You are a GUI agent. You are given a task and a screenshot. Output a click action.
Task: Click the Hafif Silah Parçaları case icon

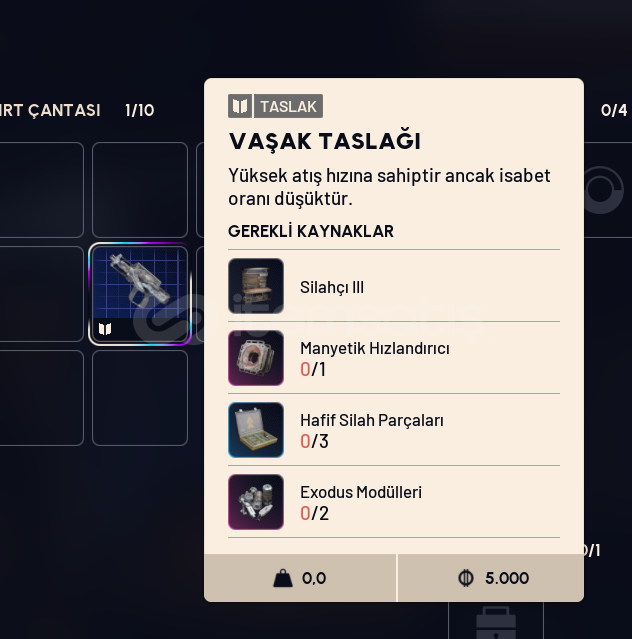[256, 430]
